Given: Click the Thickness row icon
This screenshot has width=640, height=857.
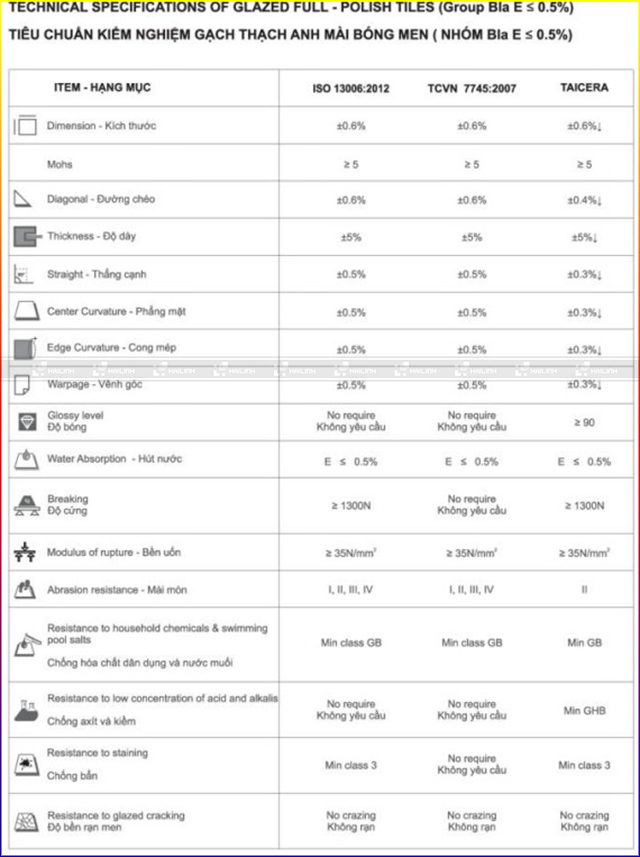Looking at the screenshot, I should coord(25,237).
